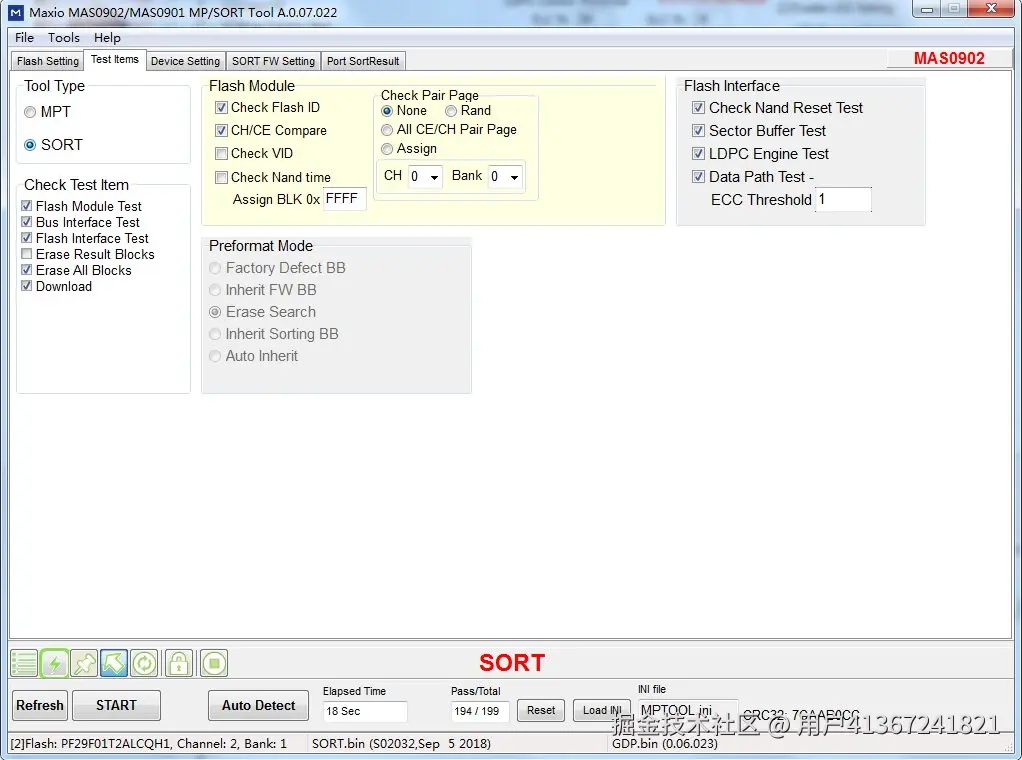Click the Flash PF29F01T2ALCQH1 status bar text
The height and width of the screenshot is (760, 1022).
click(x=149, y=744)
